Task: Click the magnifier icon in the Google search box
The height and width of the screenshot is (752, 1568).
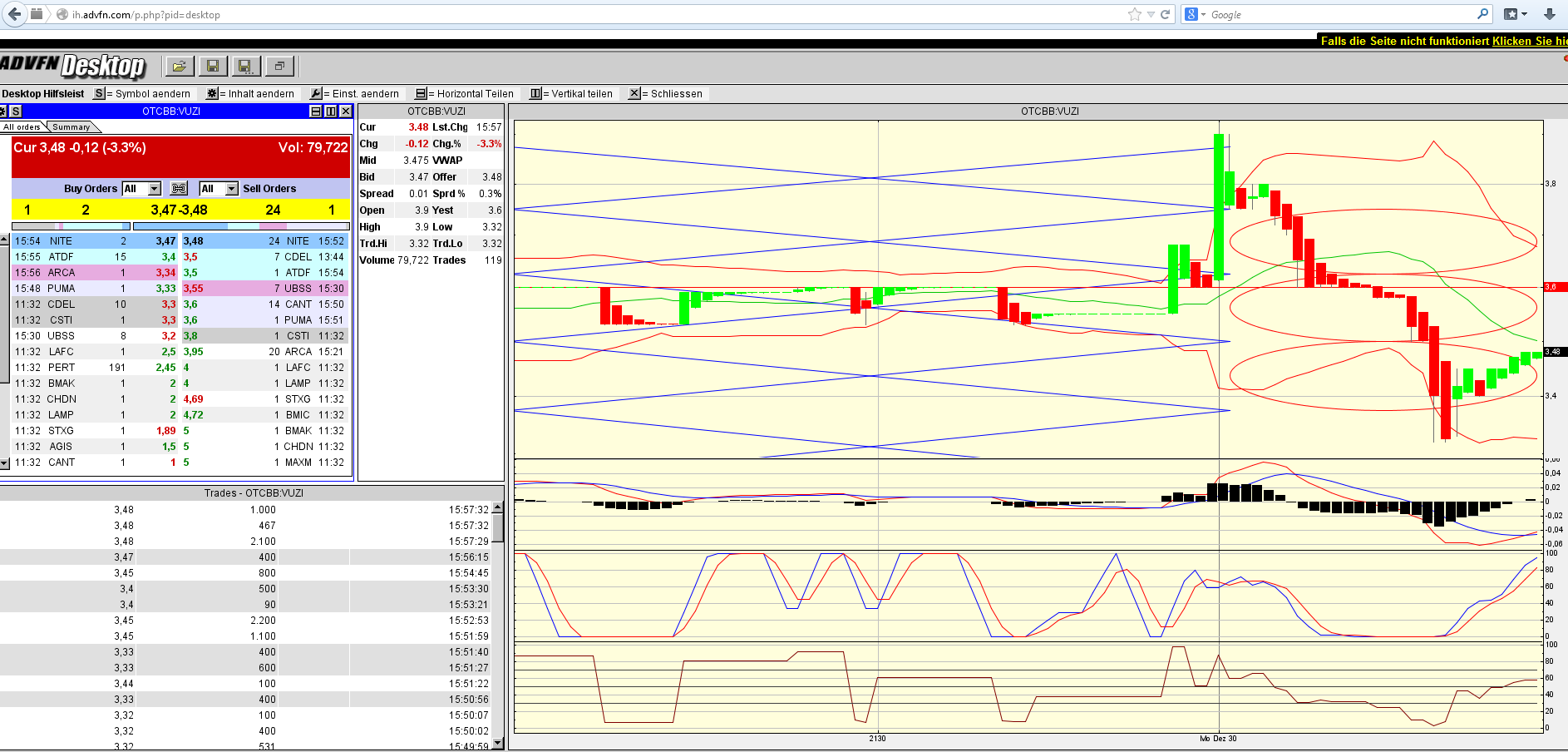Action: (x=1482, y=14)
